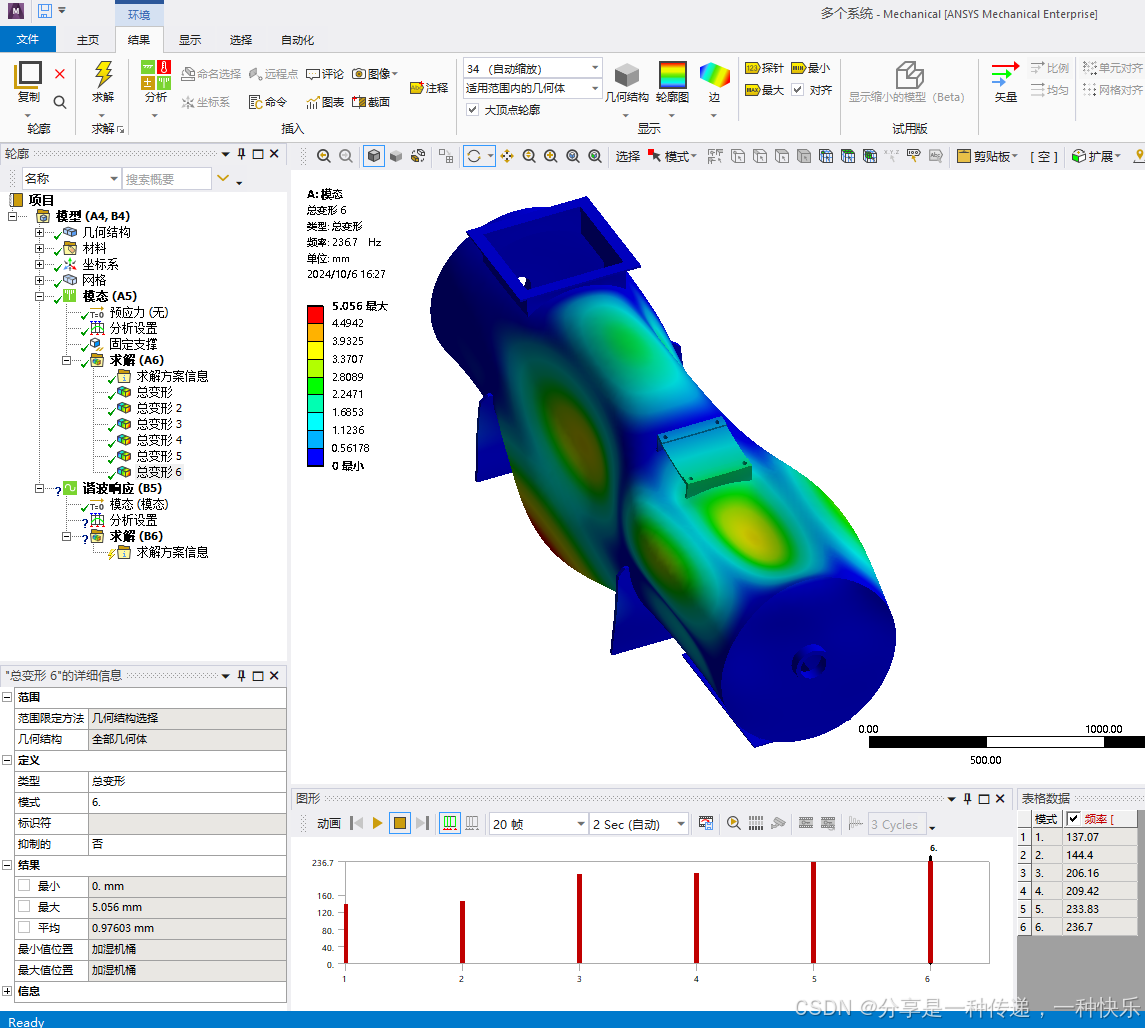This screenshot has width=1145, height=1028.
Task: Click the 模式 selection mode button
Action: [673, 156]
